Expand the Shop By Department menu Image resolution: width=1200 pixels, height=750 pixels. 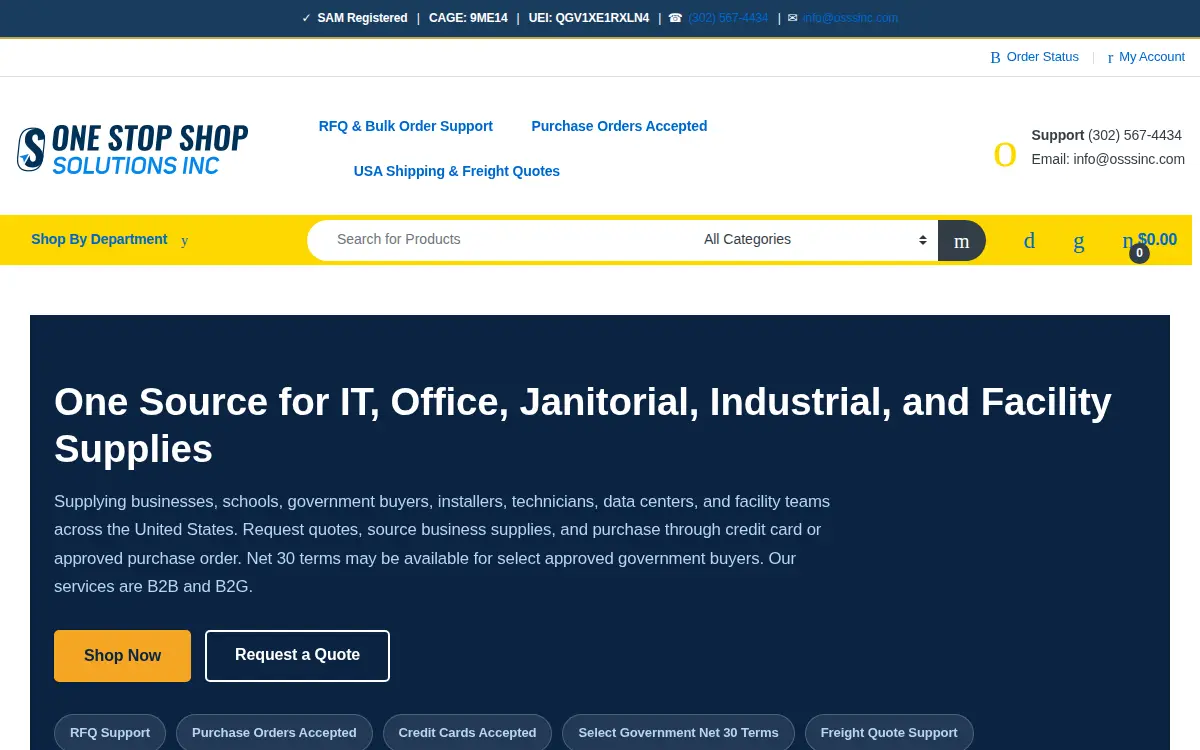point(99,239)
